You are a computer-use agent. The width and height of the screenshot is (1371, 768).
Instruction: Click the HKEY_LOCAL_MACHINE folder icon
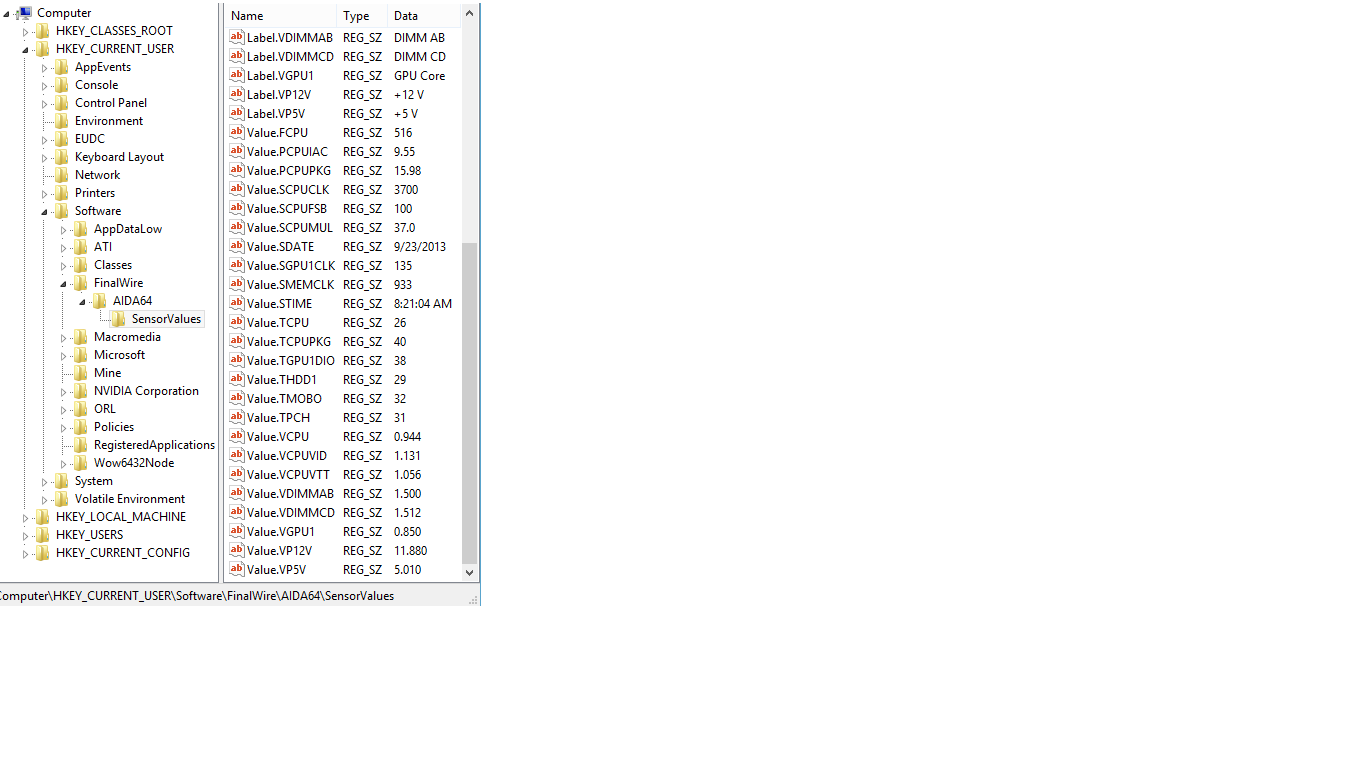pos(43,517)
